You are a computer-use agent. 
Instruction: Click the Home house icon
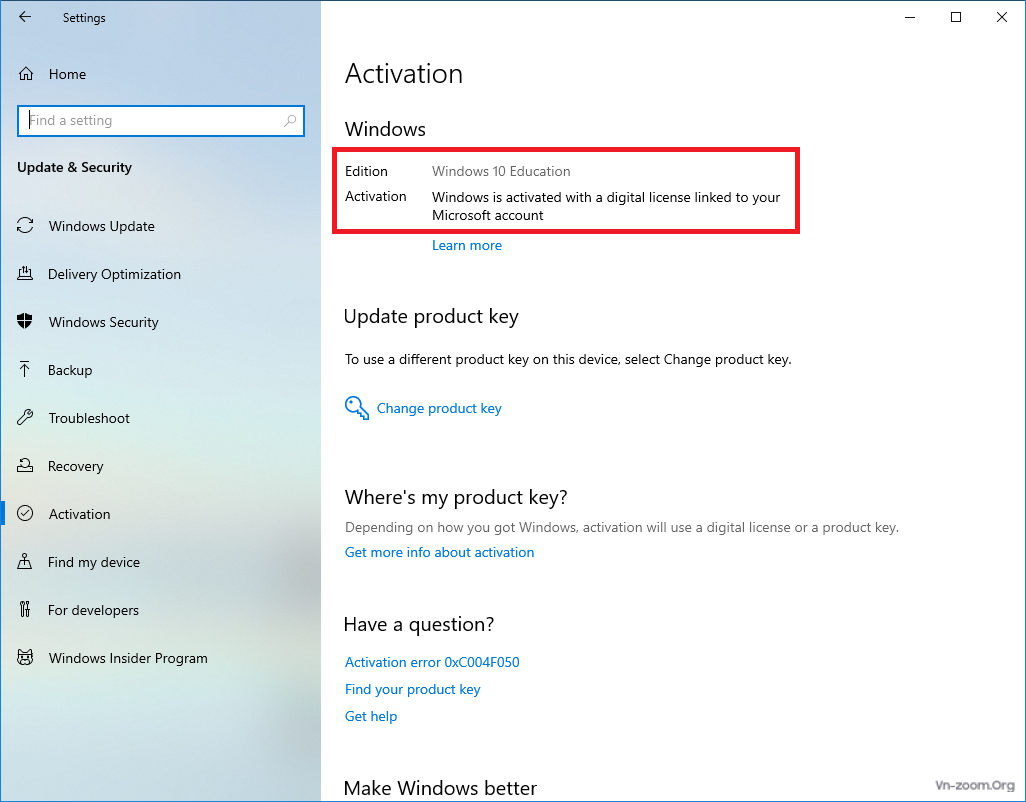click(26, 74)
